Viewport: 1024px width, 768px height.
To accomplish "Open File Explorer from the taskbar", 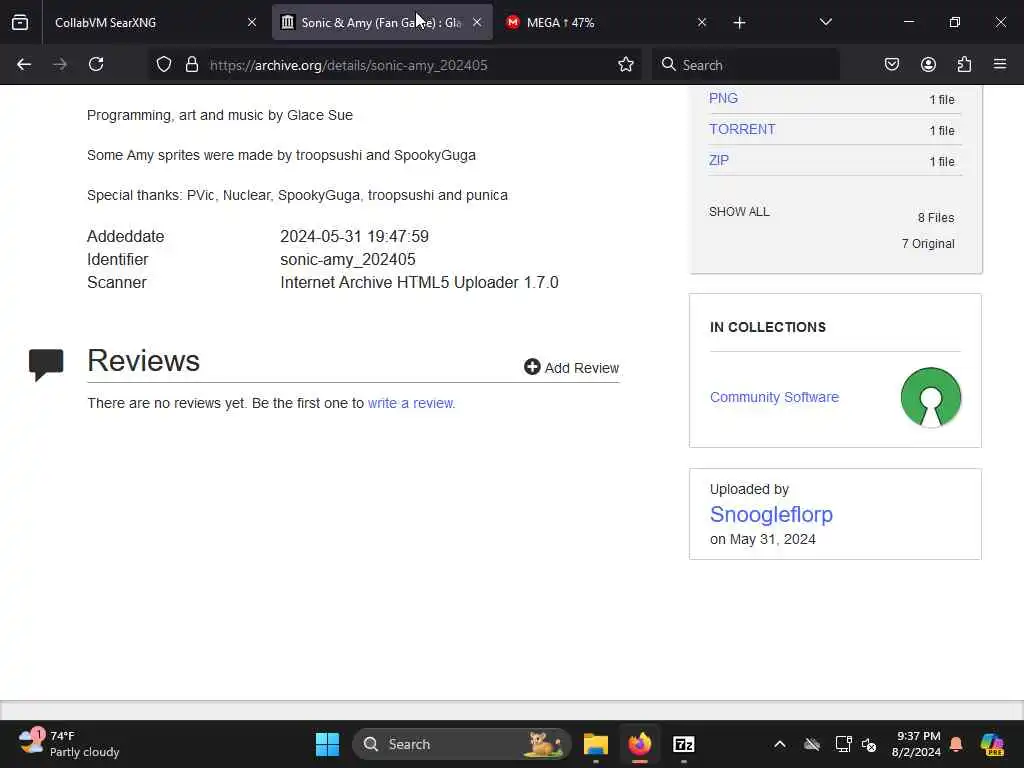I will tap(596, 744).
